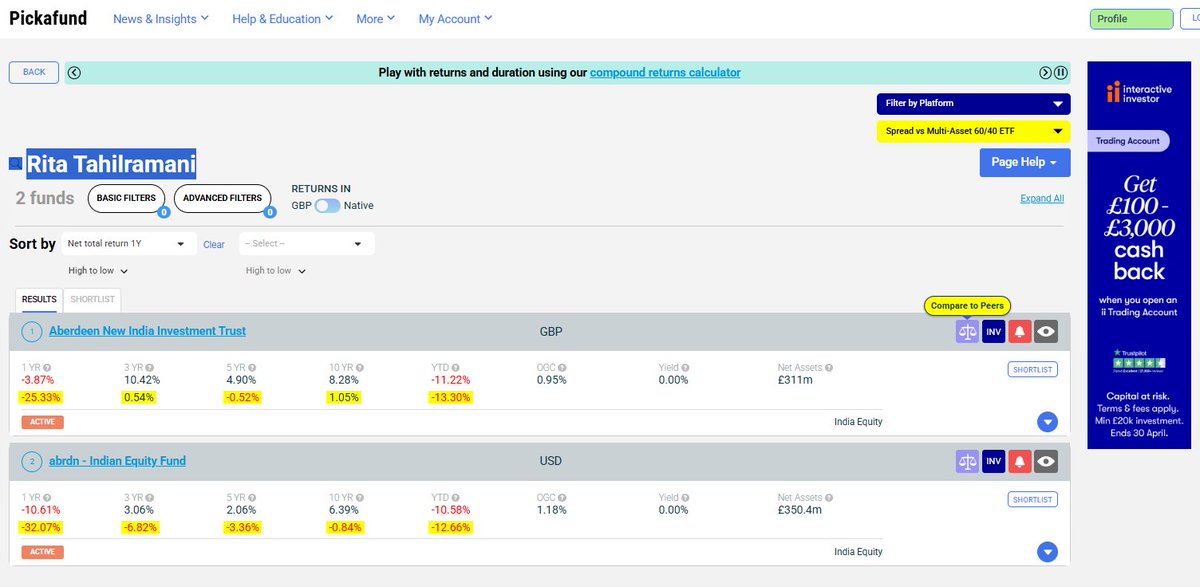Open Aberdeen New India Investment Trust link
Viewport: 1200px width, 587px height.
(x=147, y=331)
